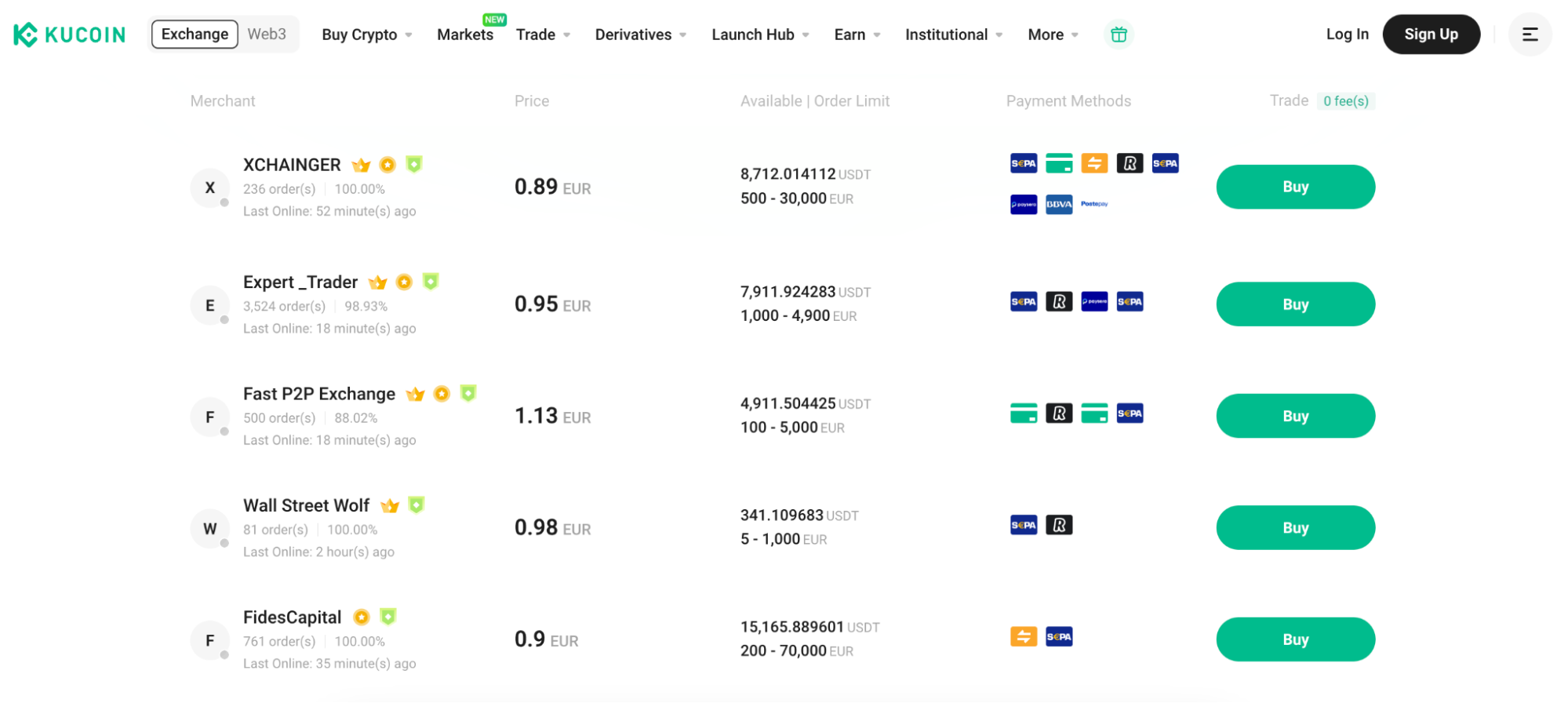Click Fast P2P Exchange's gold coin badge
1568x703 pixels.
pyautogui.click(x=442, y=393)
